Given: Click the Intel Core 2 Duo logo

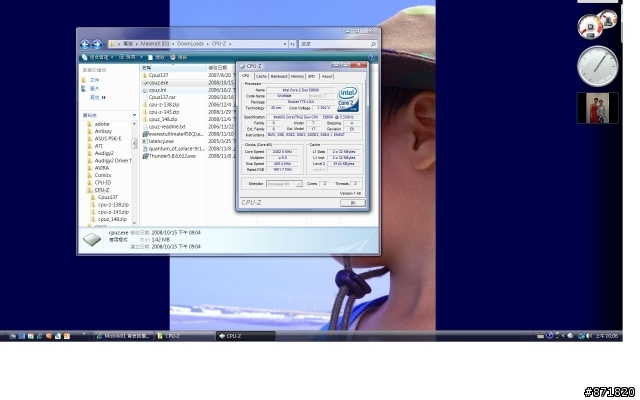Looking at the screenshot, I should [348, 98].
